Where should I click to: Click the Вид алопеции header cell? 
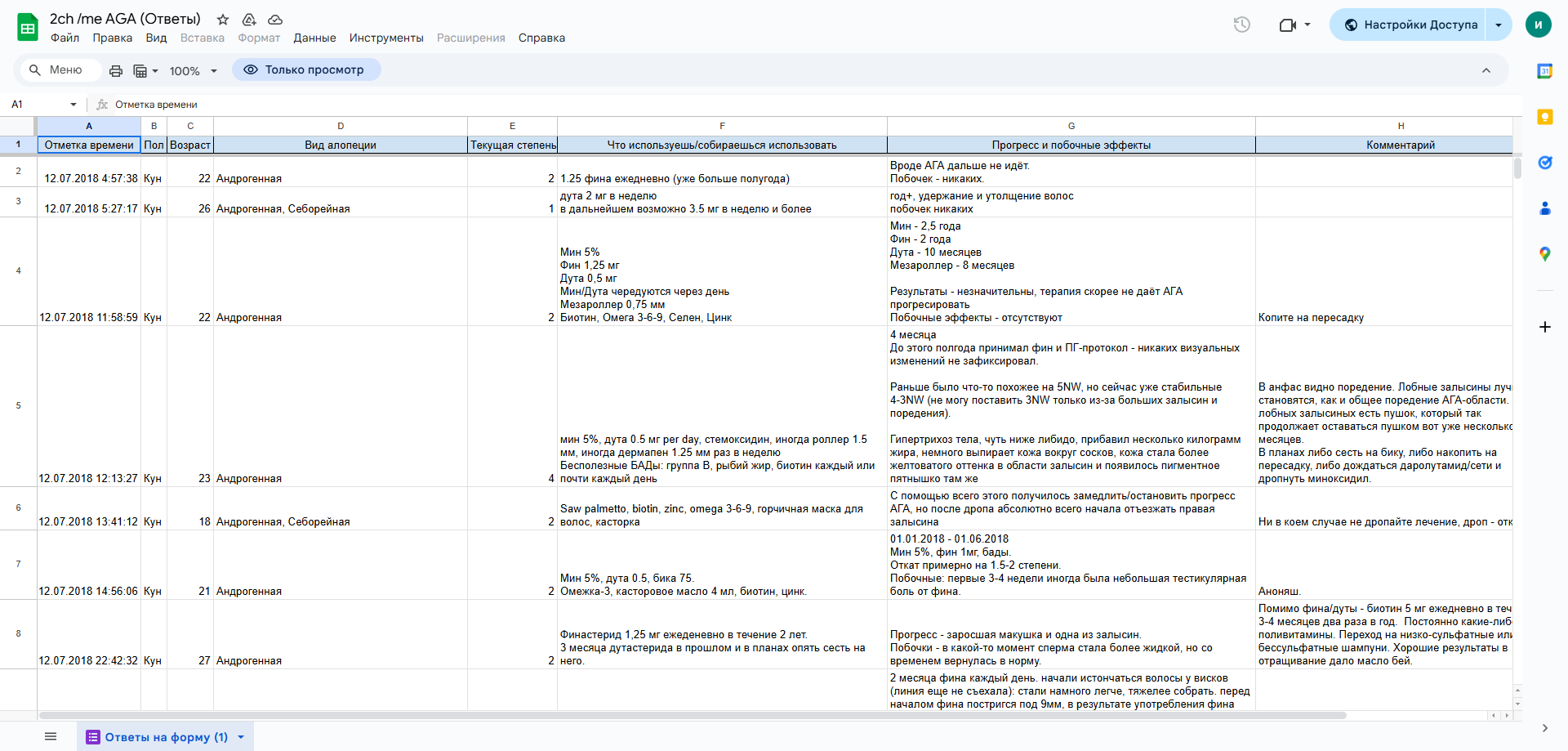point(341,145)
